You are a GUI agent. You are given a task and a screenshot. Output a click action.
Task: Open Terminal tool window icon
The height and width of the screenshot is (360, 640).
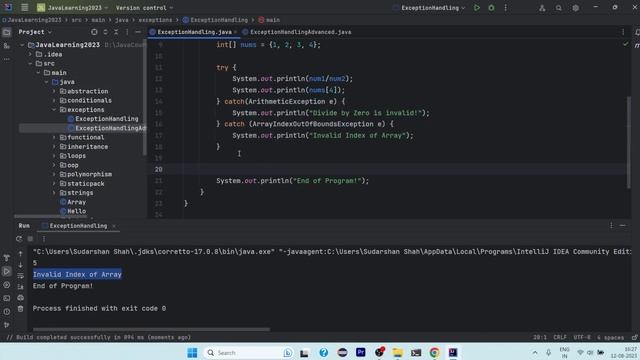(x=7, y=298)
